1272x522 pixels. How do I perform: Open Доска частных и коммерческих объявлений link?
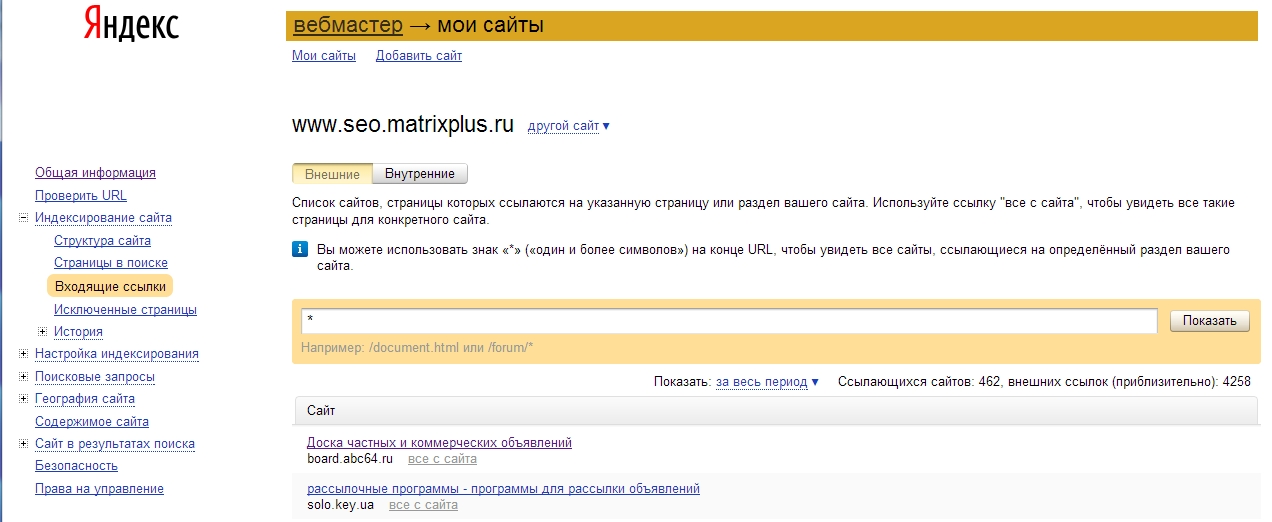pyautogui.click(x=439, y=443)
